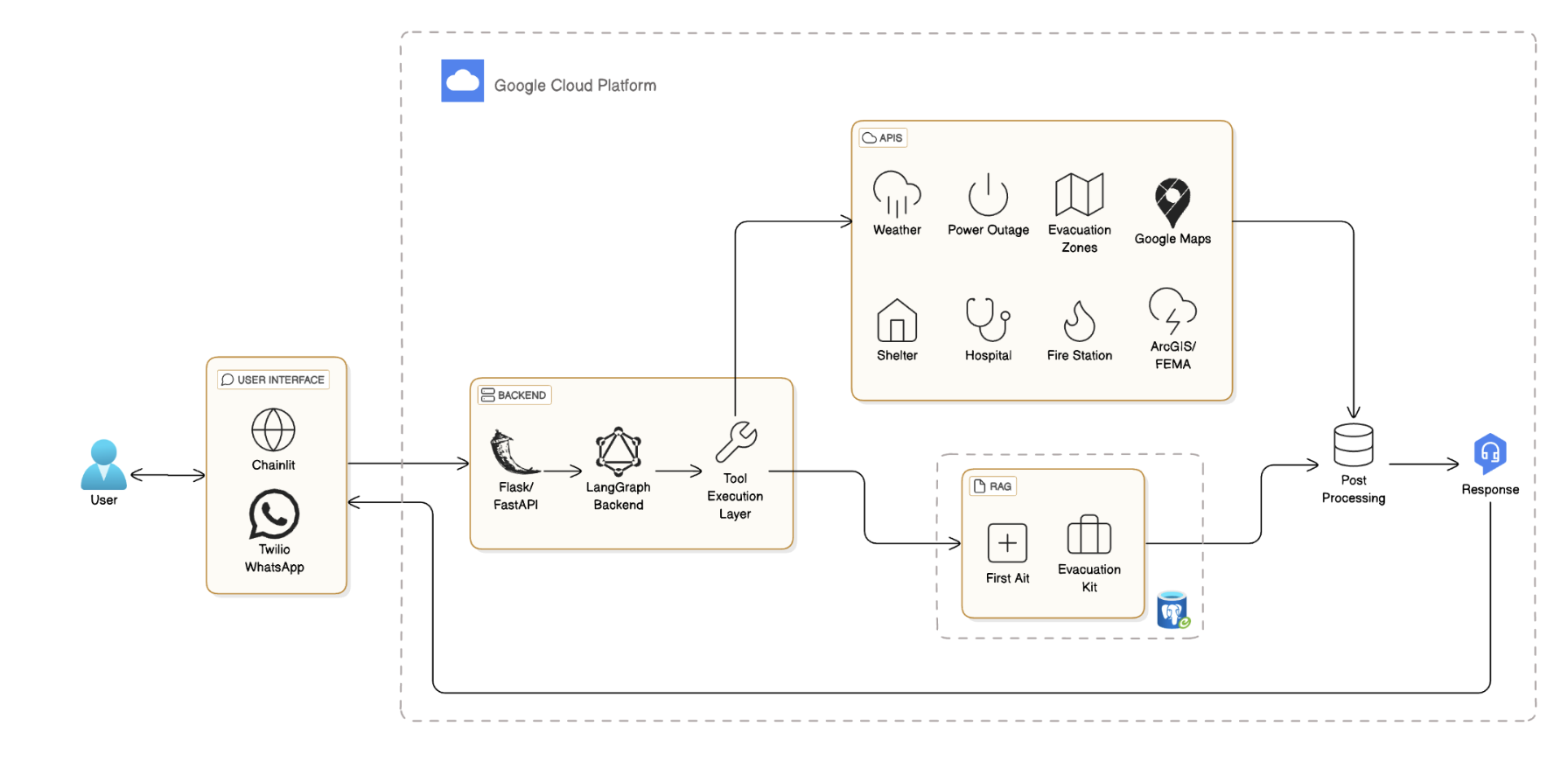Select the 'Google Maps' label text
Screen dimensions: 1568x775
click(1172, 239)
